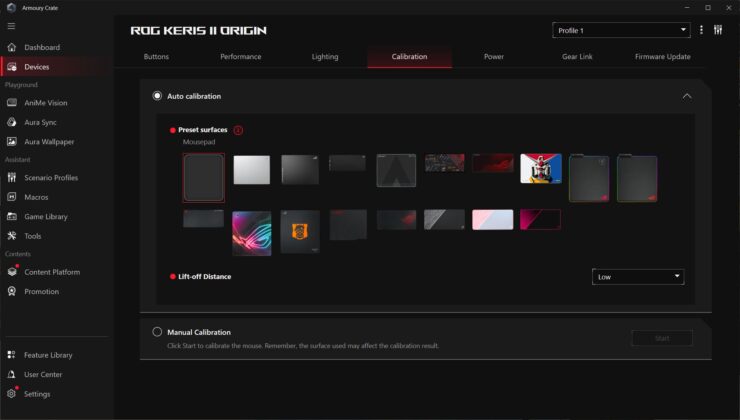The height and width of the screenshot is (420, 740).
Task: Select the Auto calibration radio button
Action: pyautogui.click(x=157, y=96)
